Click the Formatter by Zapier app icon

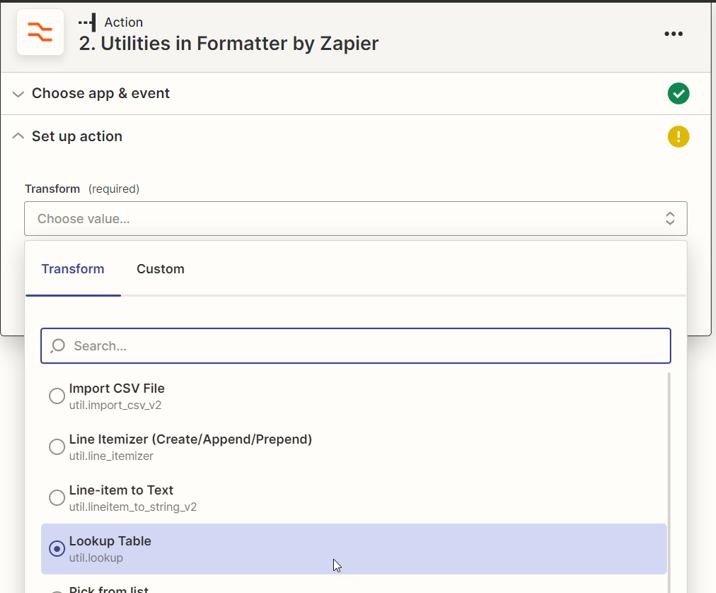(x=40, y=33)
